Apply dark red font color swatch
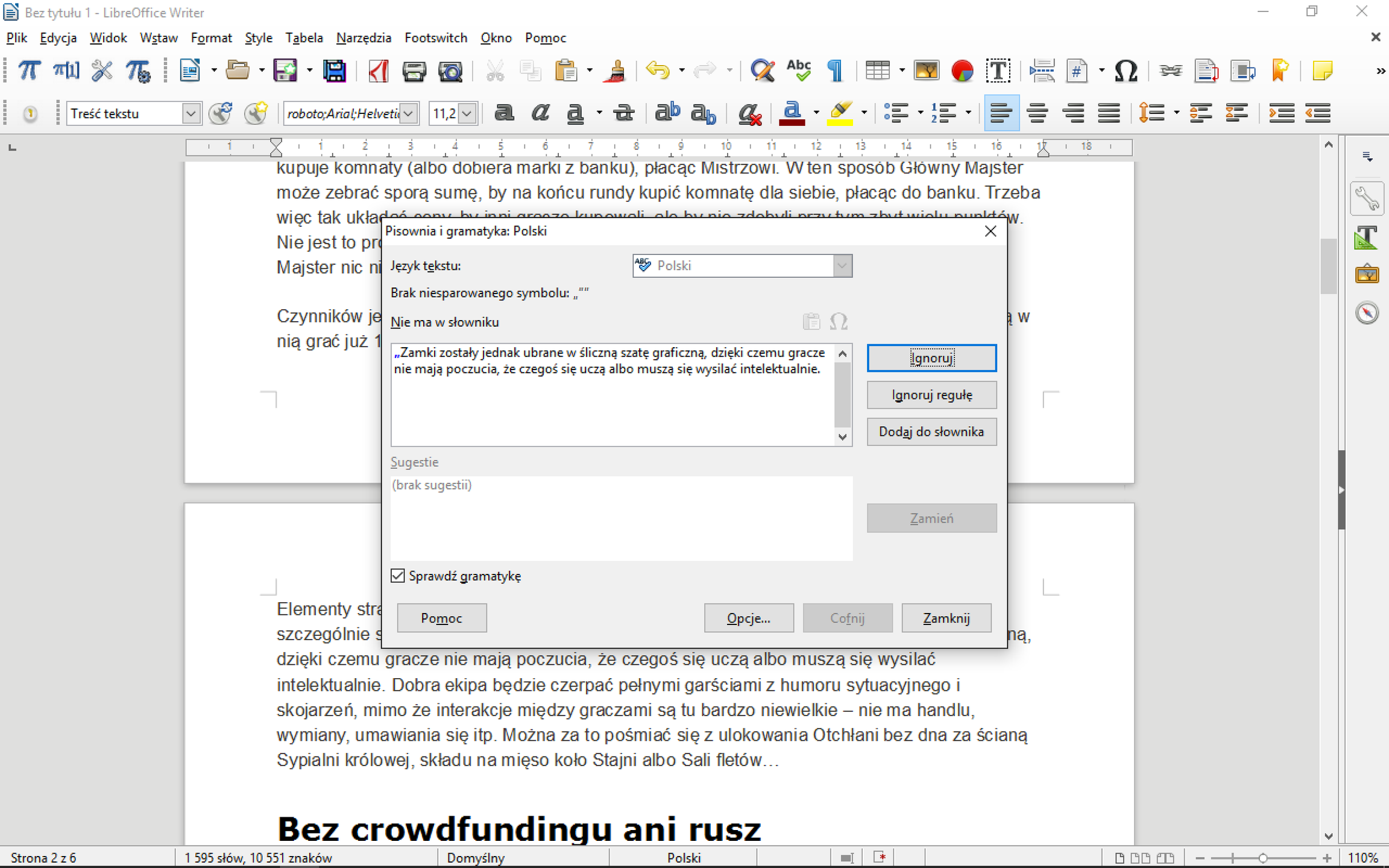 coord(792,113)
